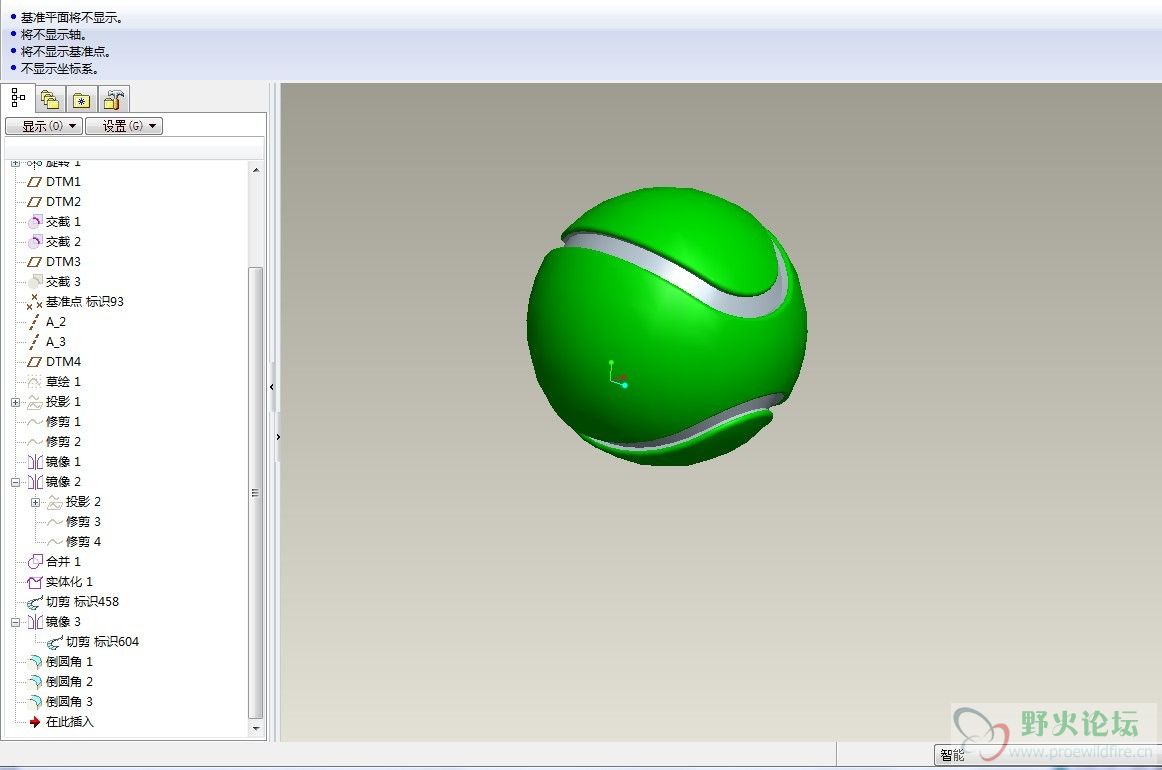
Task: Click the message 不显示坐标系
Action: (x=59, y=69)
